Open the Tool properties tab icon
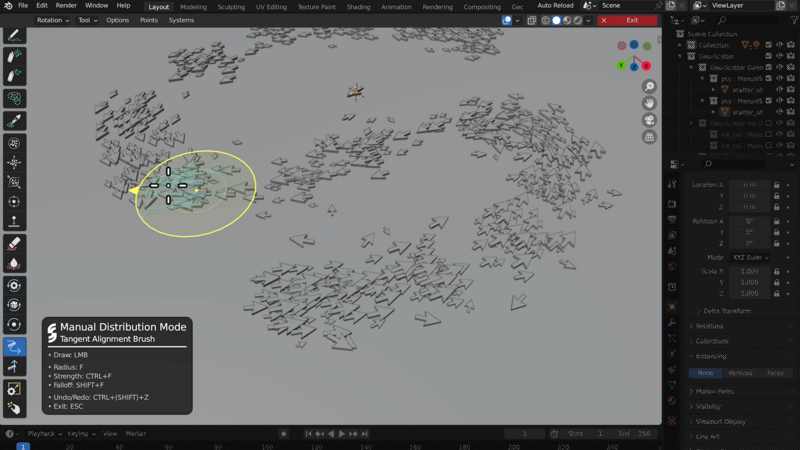The height and width of the screenshot is (450, 800). (x=672, y=184)
